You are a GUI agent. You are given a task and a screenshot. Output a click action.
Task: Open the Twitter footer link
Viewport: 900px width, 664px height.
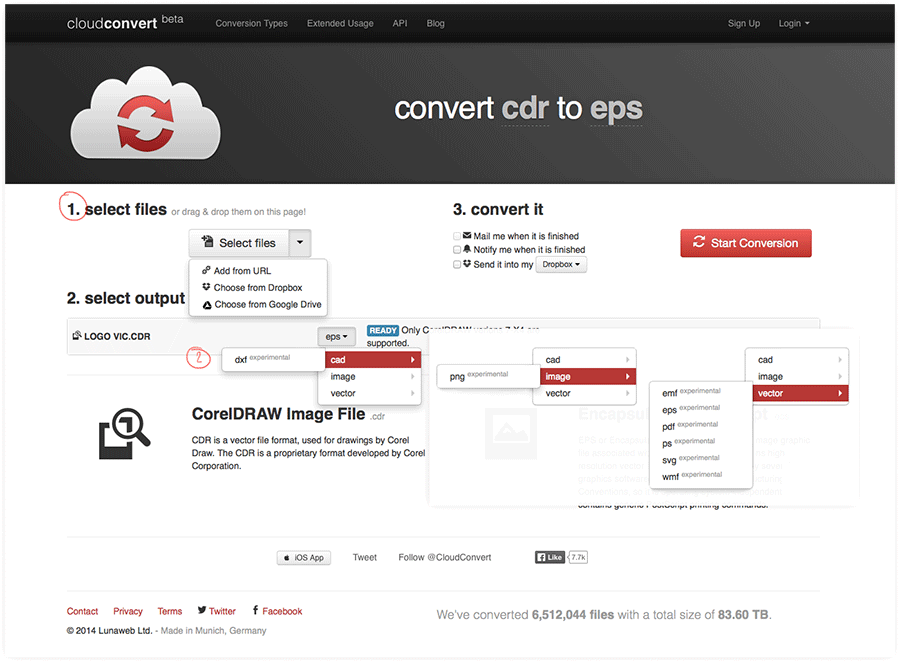[216, 611]
